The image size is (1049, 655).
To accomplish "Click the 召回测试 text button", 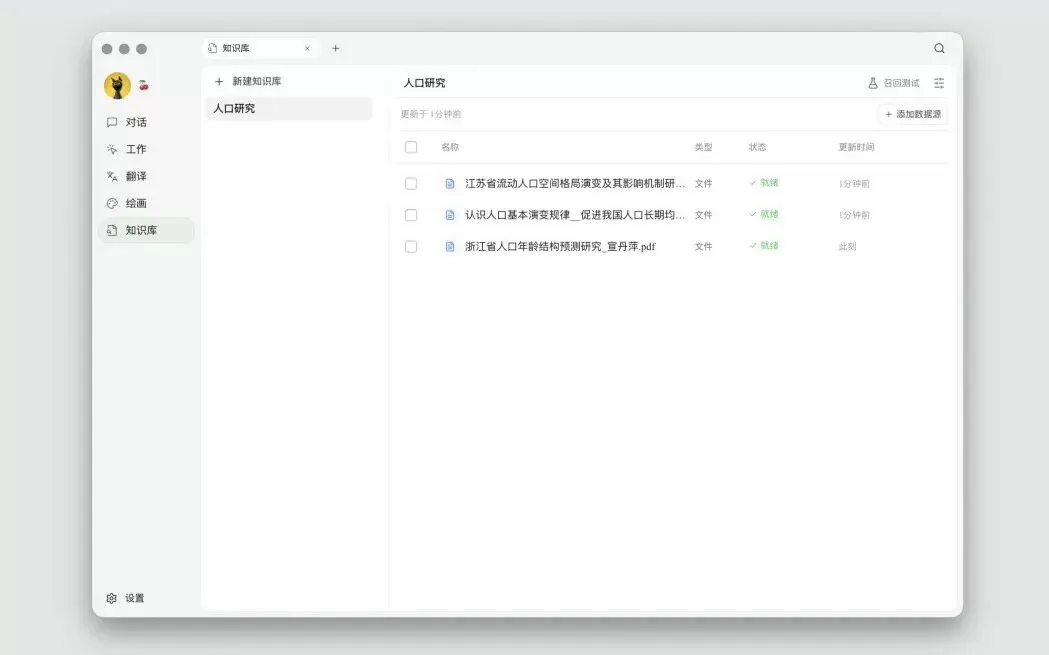I will click(901, 83).
